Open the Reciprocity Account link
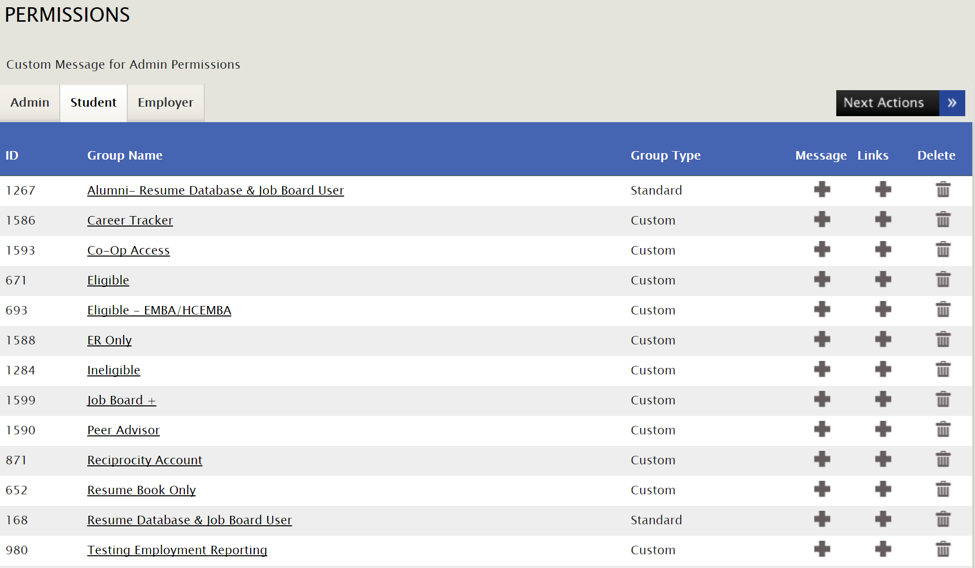This screenshot has width=975, height=568. 144,460
